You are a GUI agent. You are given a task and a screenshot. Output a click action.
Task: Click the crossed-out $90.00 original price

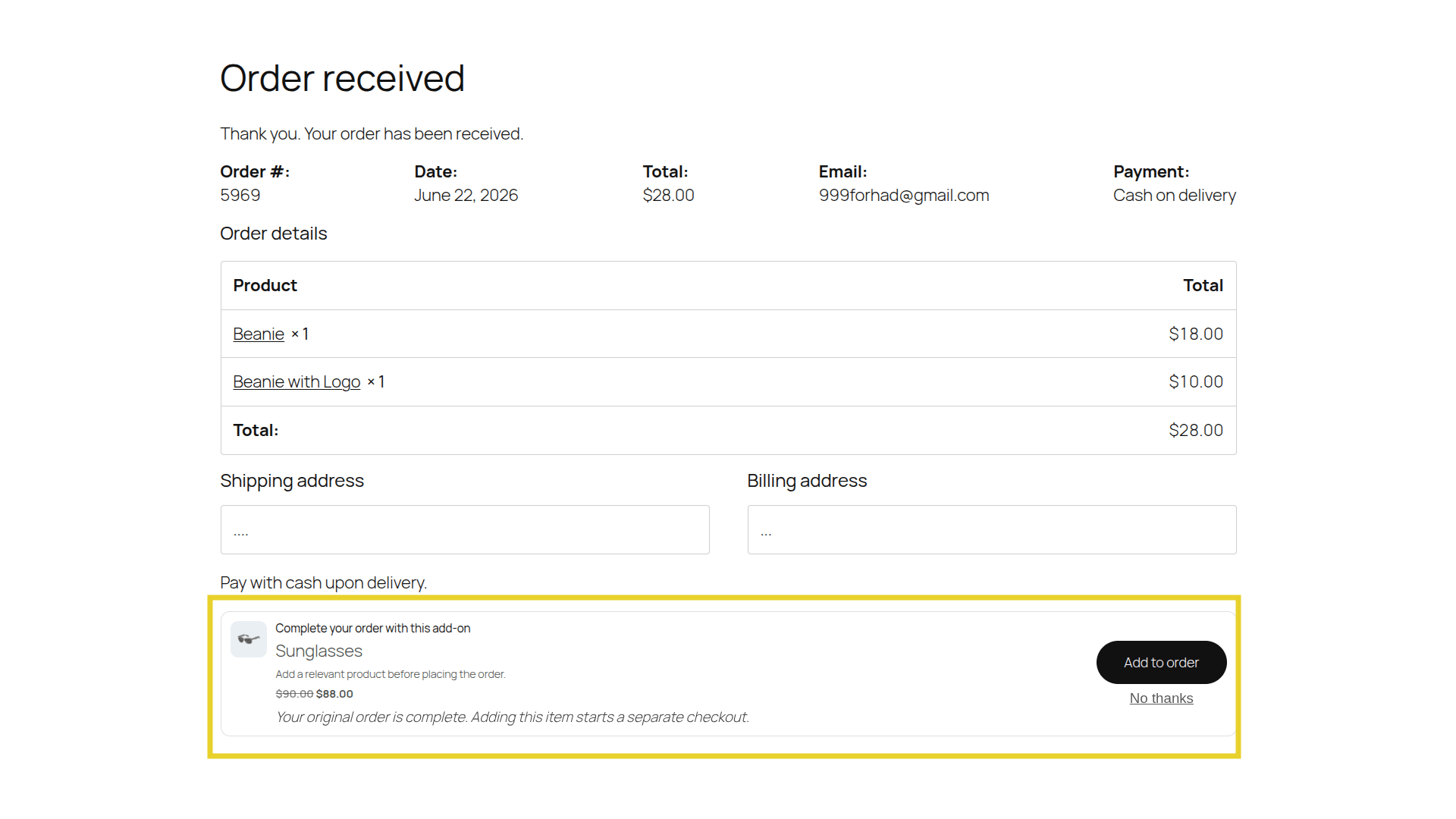294,694
